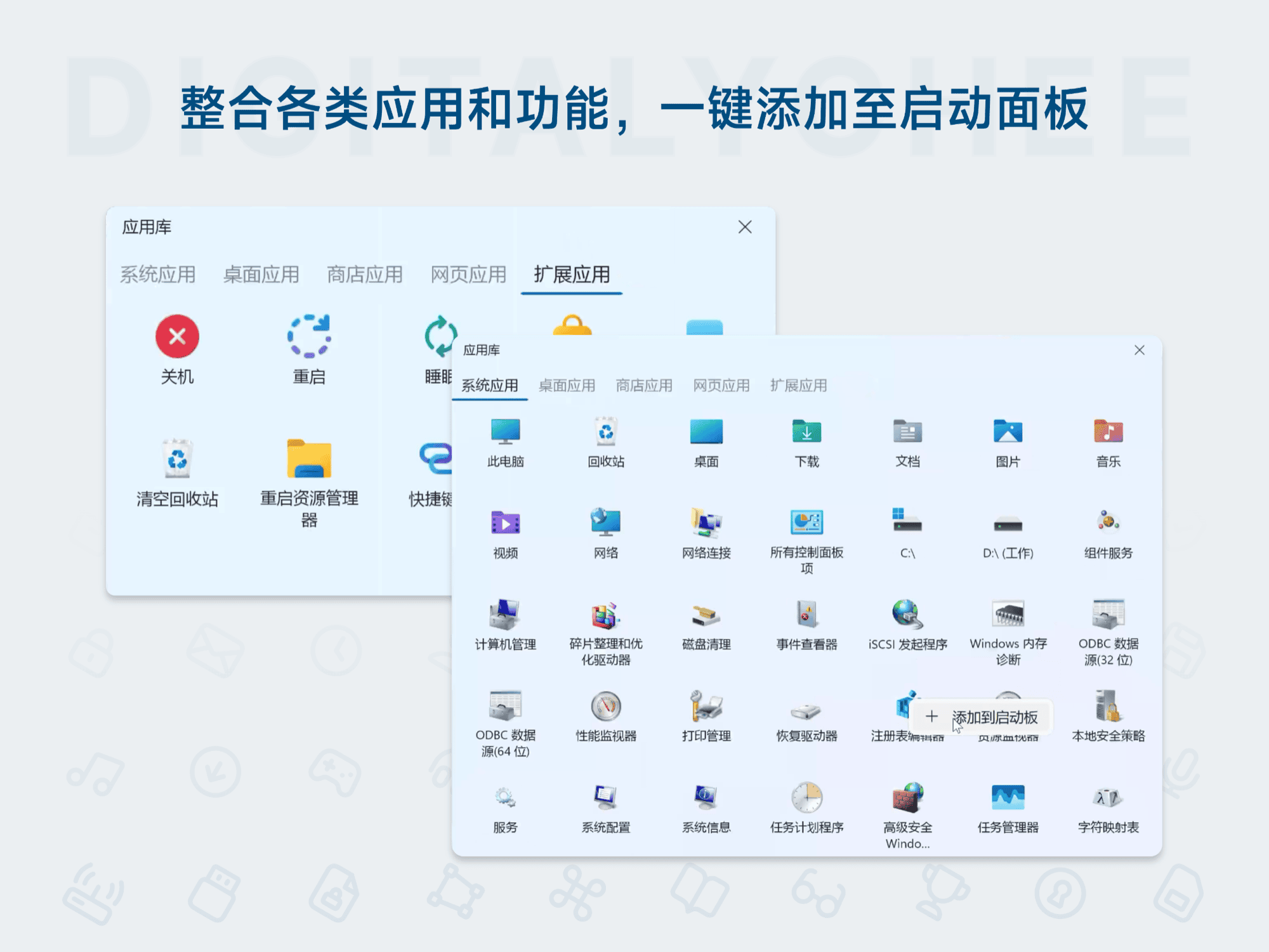Open 字符映射表 (Character Map)
This screenshot has height=952, width=1269.
point(1107,798)
